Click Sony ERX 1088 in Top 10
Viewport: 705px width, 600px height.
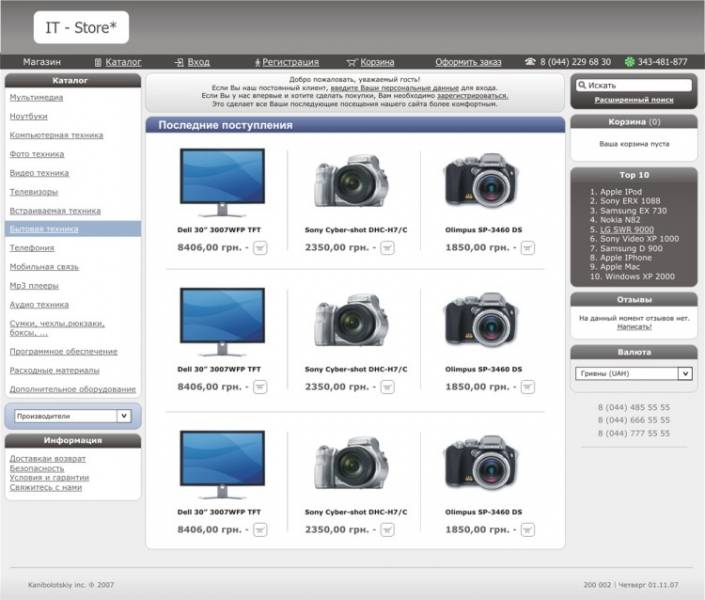[630, 201]
